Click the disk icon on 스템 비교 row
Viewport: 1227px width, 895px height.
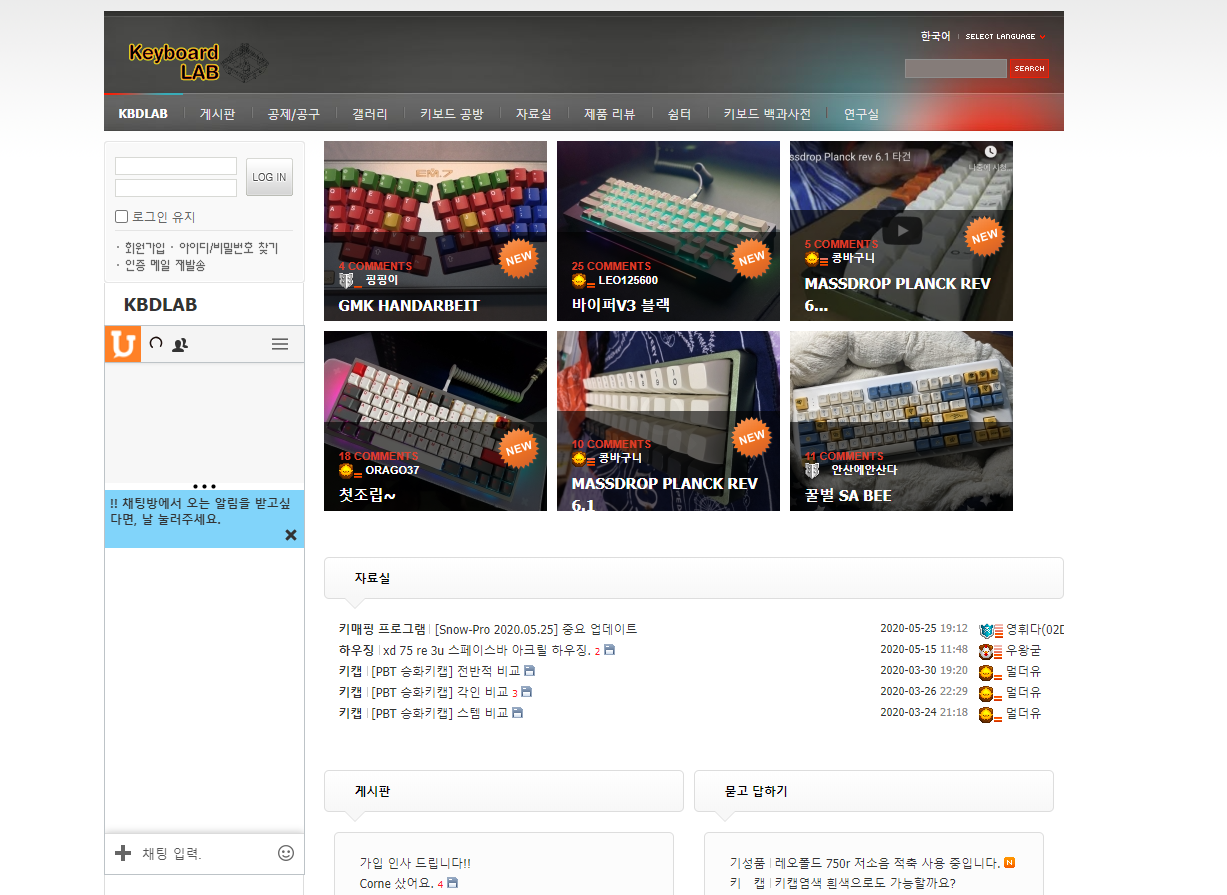[x=517, y=713]
